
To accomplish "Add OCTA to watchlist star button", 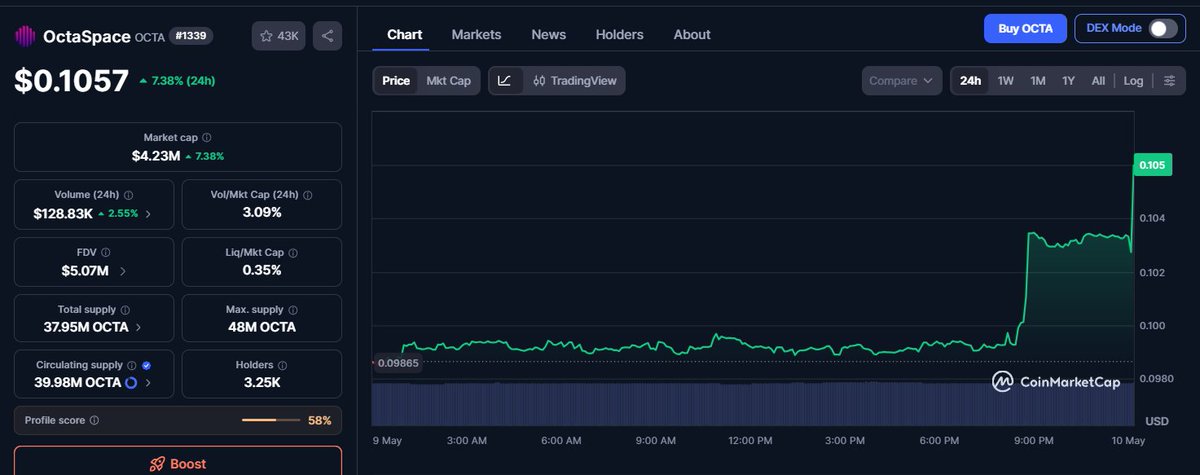I will [279, 36].
